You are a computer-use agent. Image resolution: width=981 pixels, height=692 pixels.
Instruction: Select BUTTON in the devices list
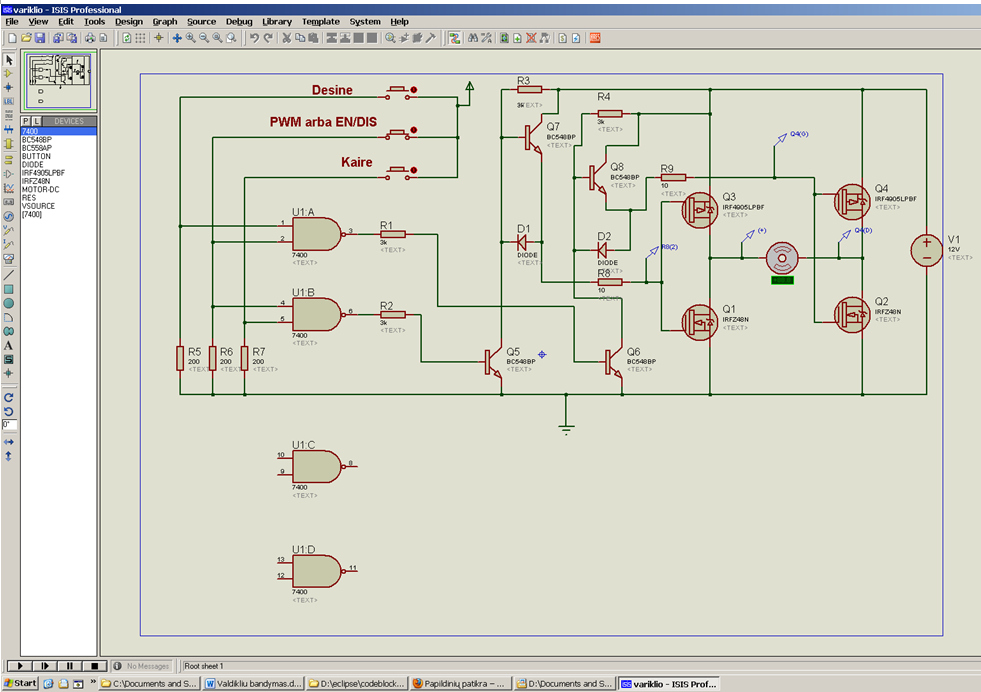pyautogui.click(x=59, y=156)
